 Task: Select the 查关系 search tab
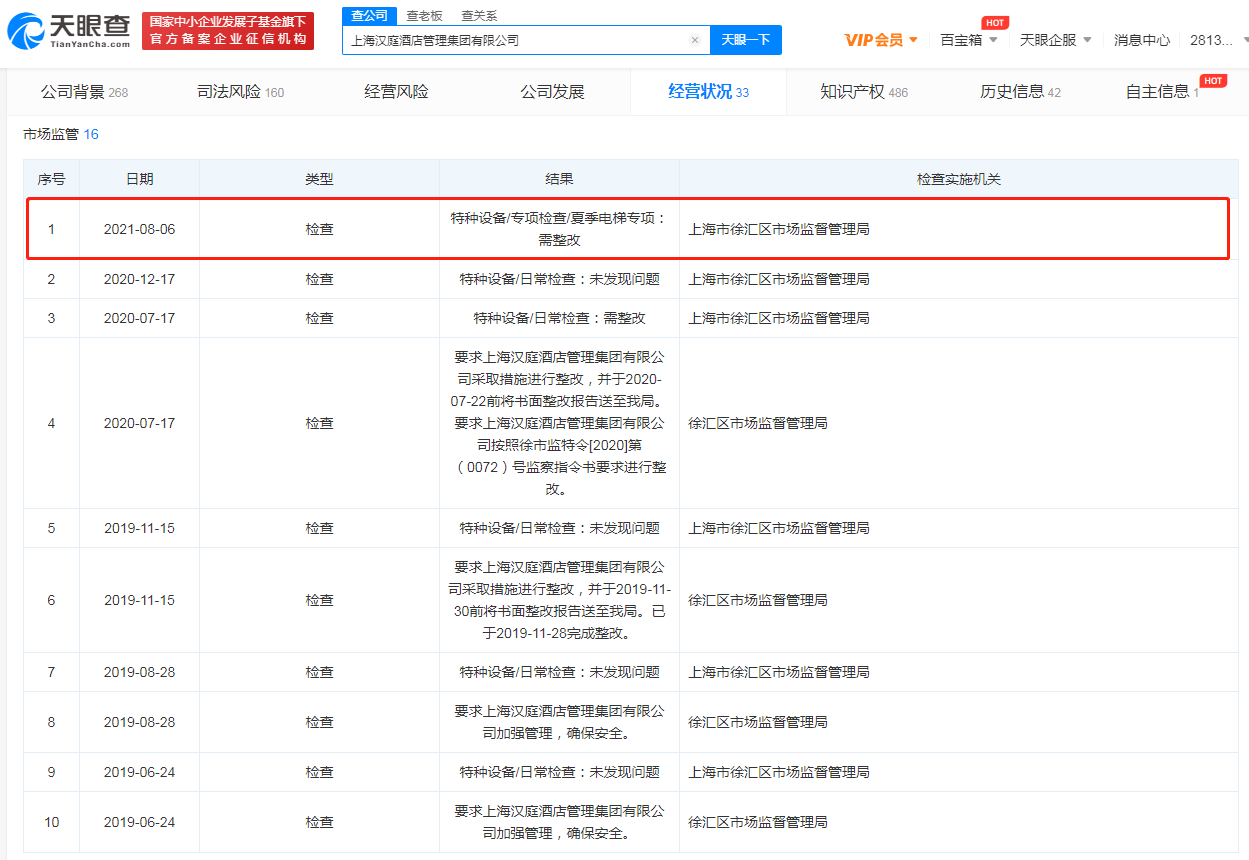pos(479,16)
